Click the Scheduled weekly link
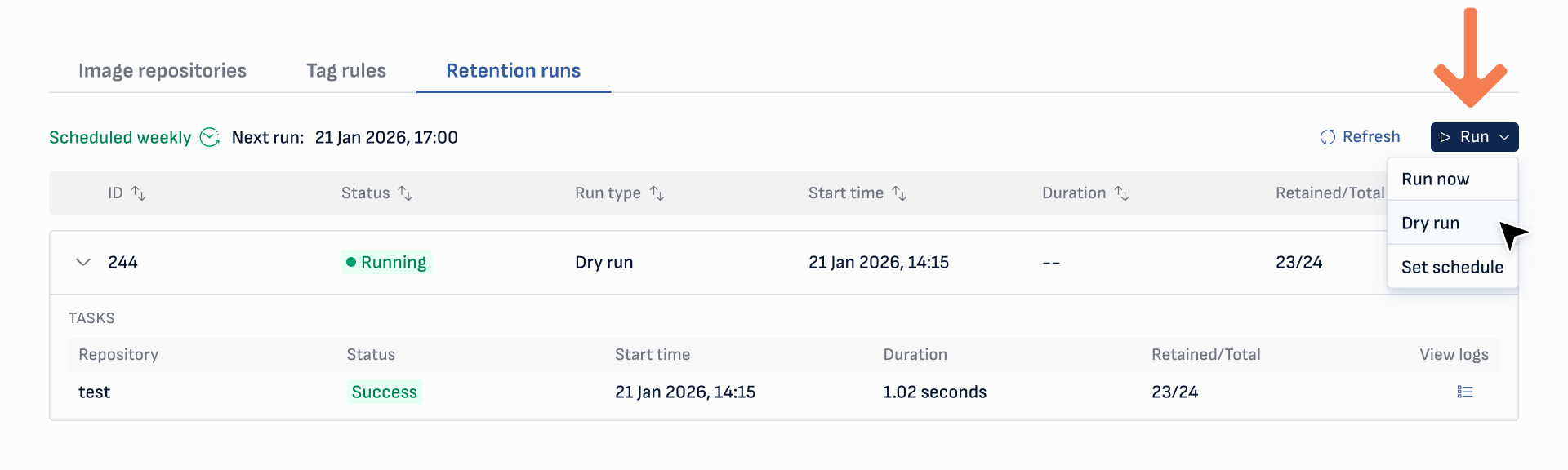This screenshot has width=1568, height=470. [x=120, y=137]
